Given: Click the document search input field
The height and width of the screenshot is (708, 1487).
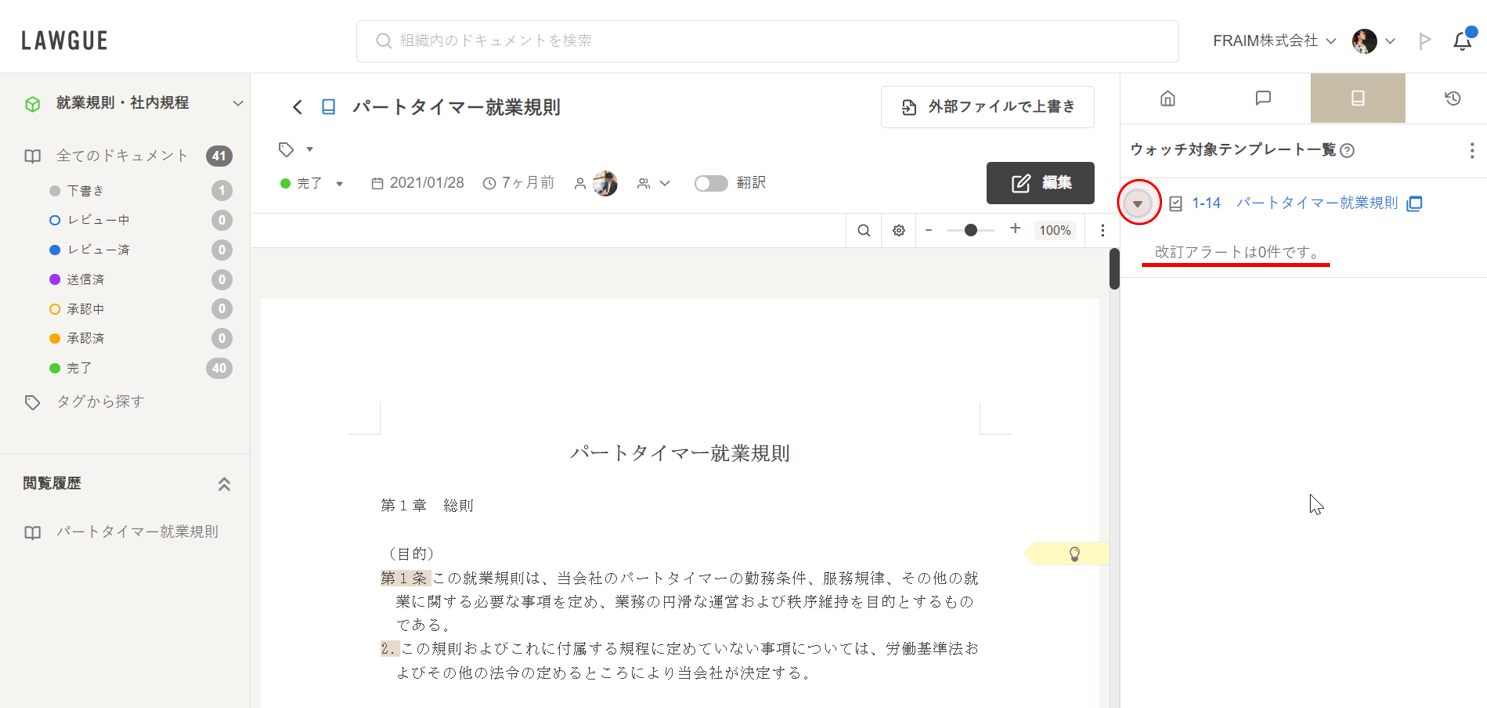Looking at the screenshot, I should (767, 41).
